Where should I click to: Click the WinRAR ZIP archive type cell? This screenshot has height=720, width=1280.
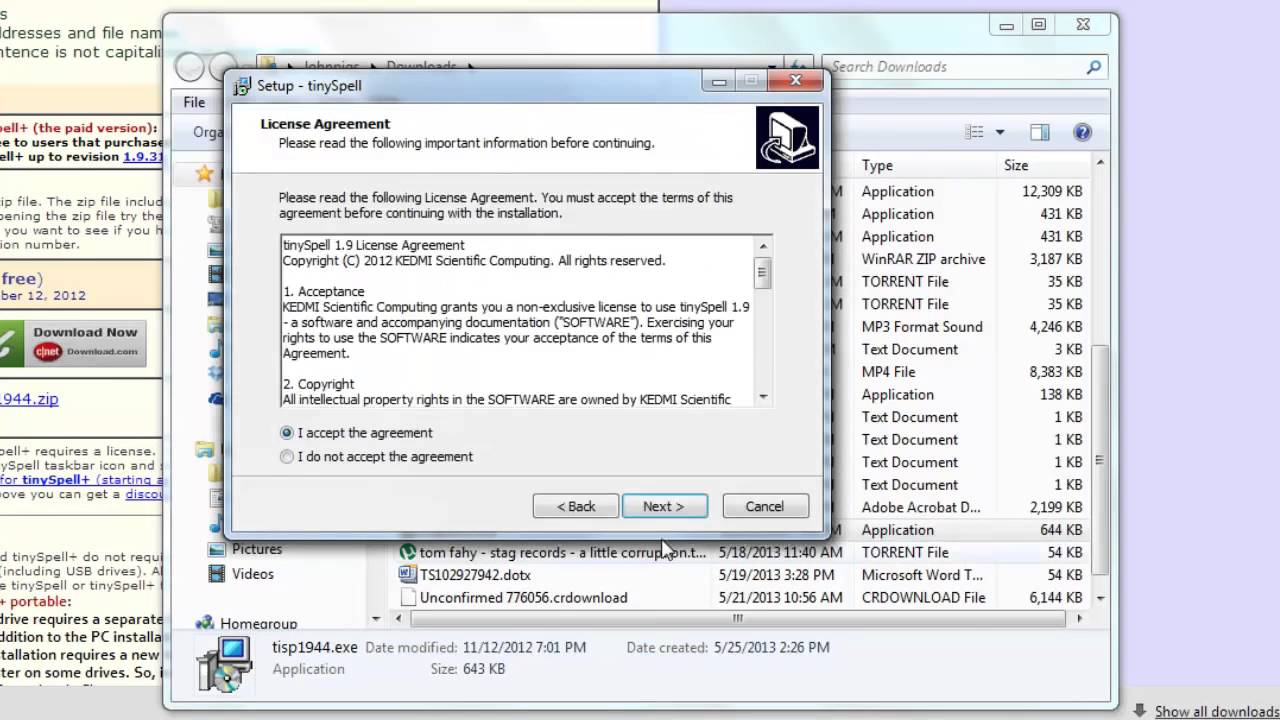pyautogui.click(x=923, y=259)
